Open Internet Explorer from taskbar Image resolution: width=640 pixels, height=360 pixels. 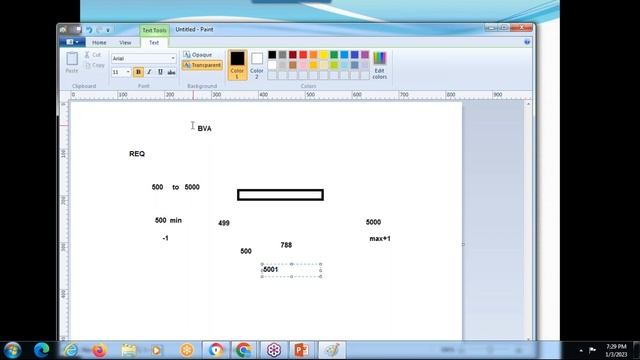coord(71,350)
